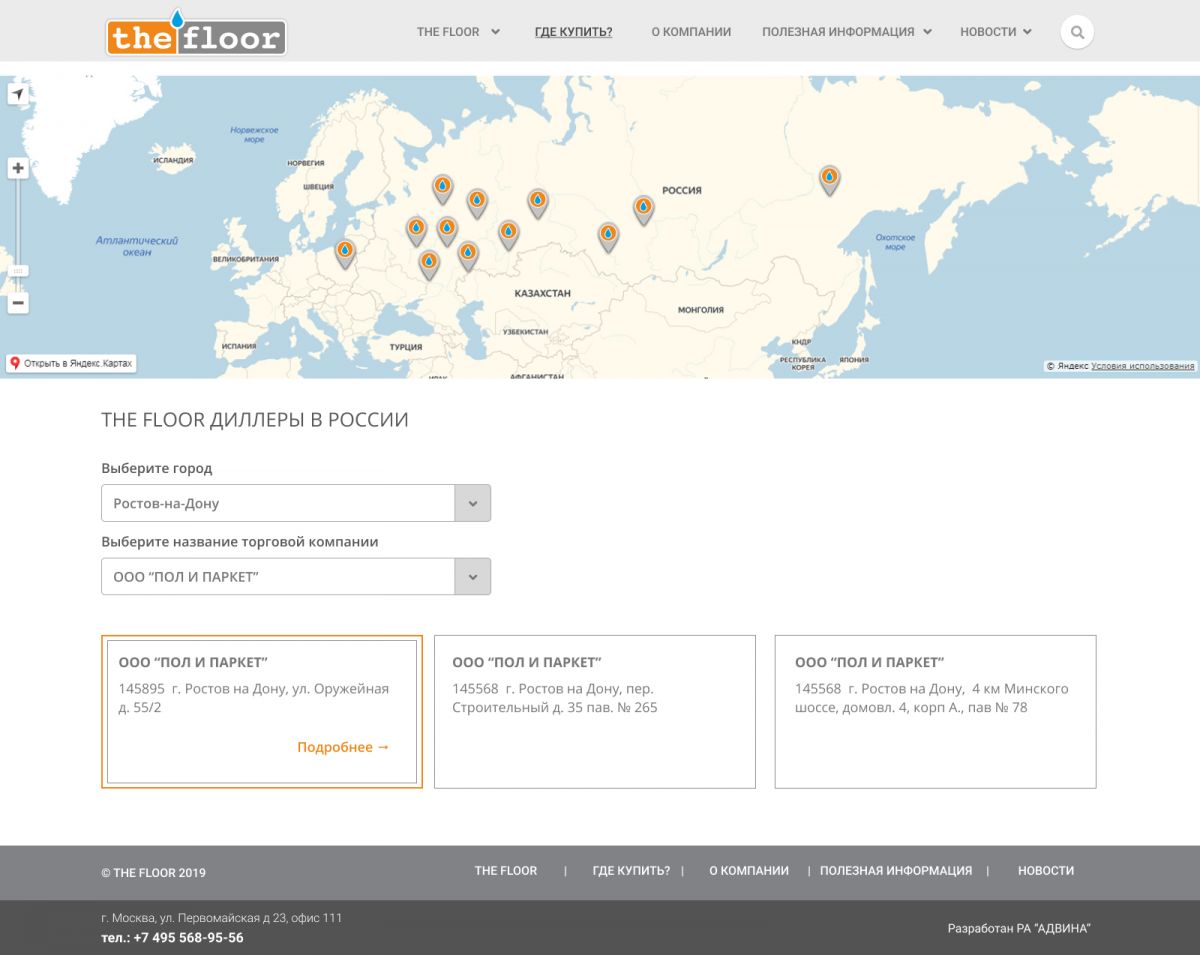The width and height of the screenshot is (1200, 955).
Task: Follow the Подробнее → link
Action: click(x=343, y=747)
